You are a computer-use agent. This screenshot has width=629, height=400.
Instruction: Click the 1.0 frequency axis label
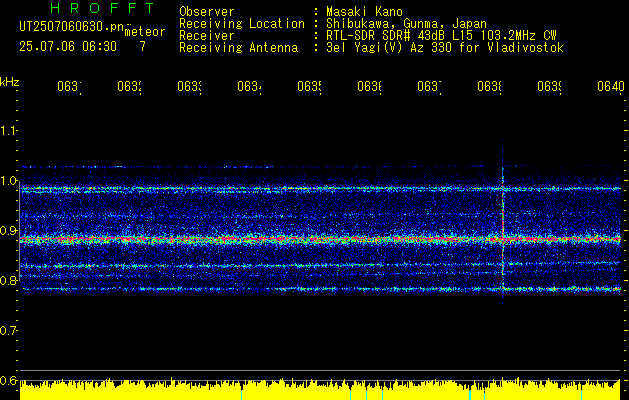8,181
